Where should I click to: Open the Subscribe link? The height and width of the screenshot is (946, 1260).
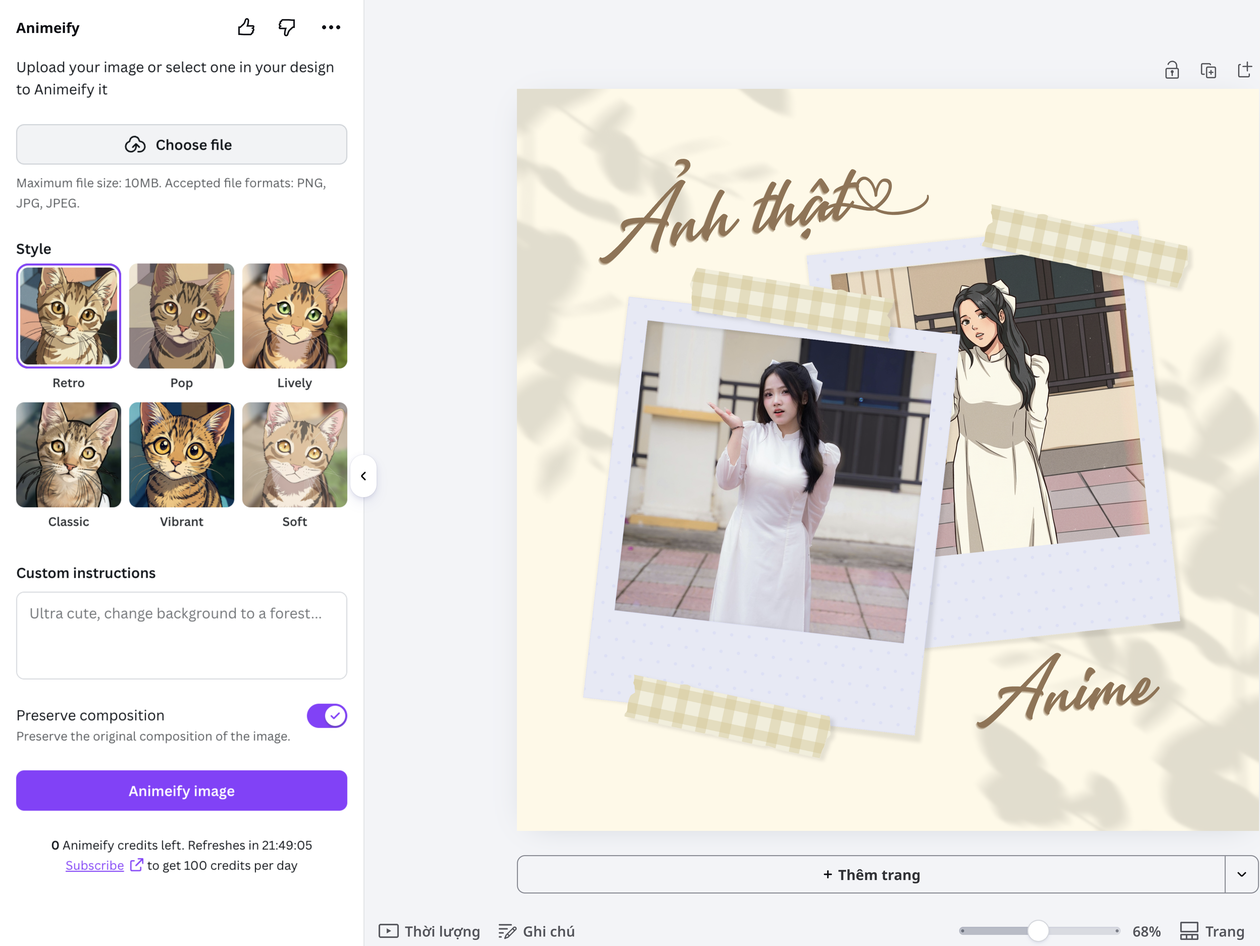pos(95,865)
